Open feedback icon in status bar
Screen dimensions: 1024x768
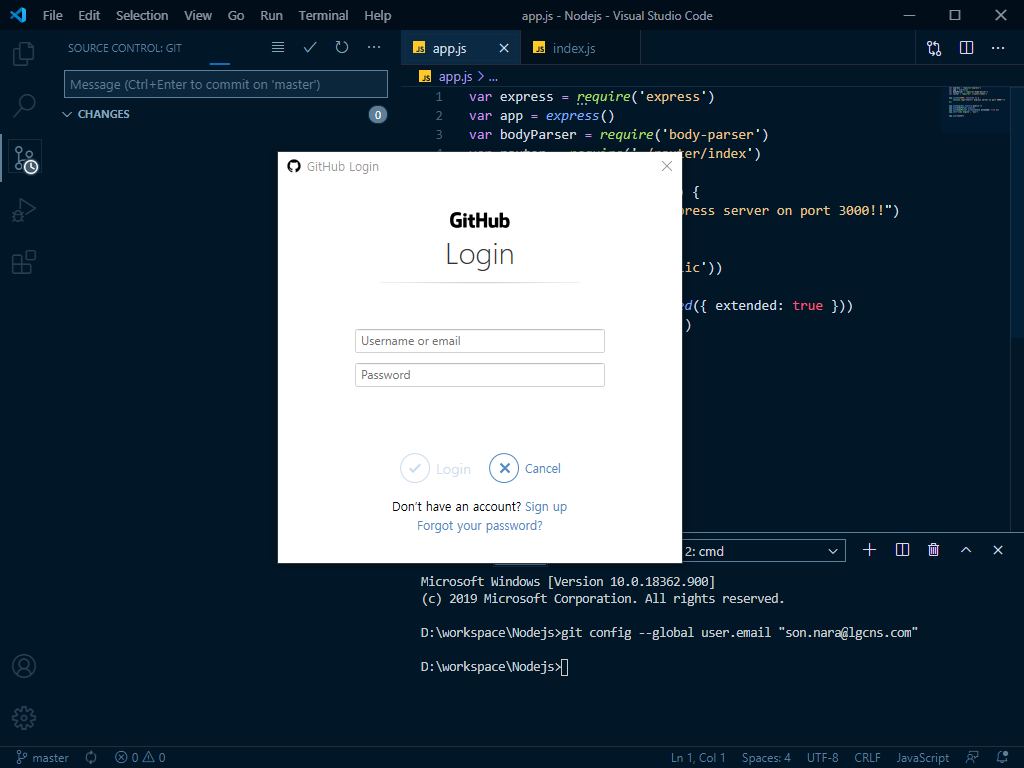(972, 758)
